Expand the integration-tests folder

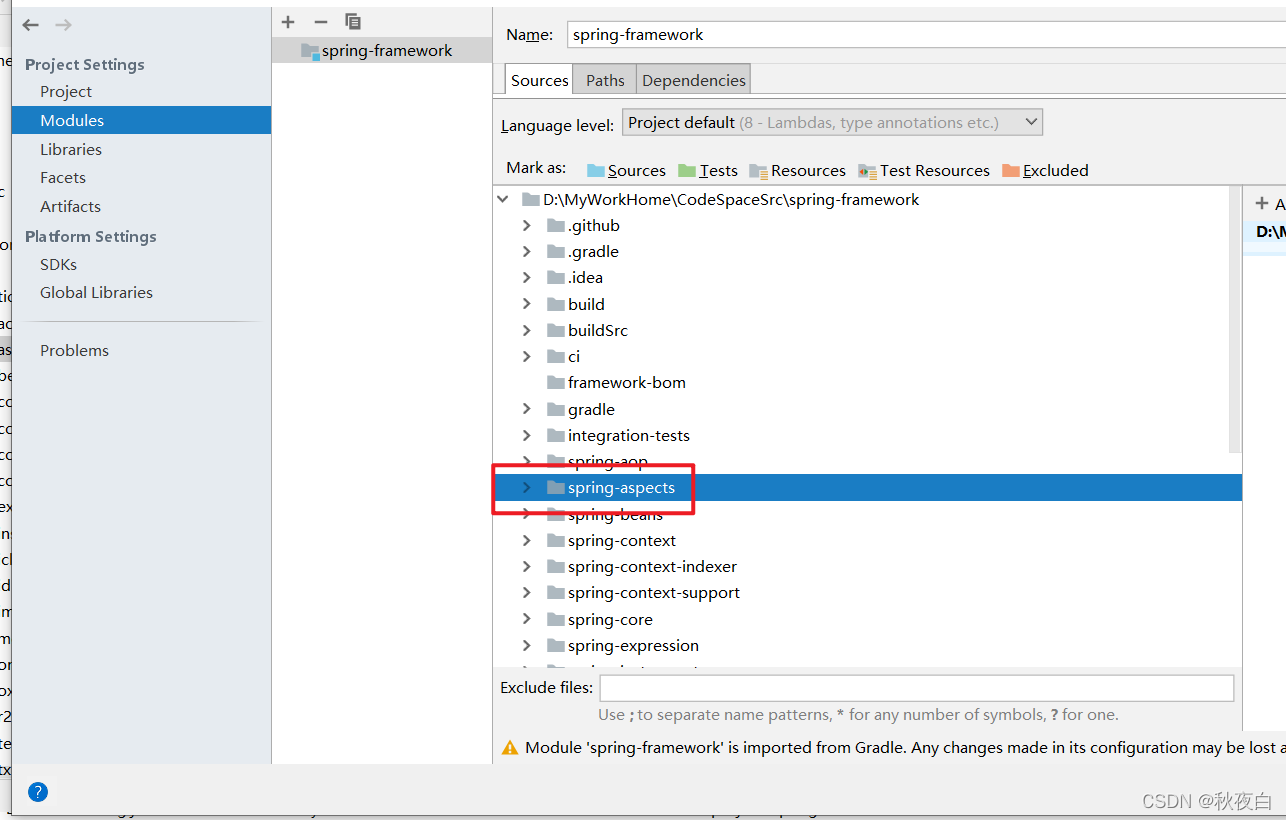527,435
